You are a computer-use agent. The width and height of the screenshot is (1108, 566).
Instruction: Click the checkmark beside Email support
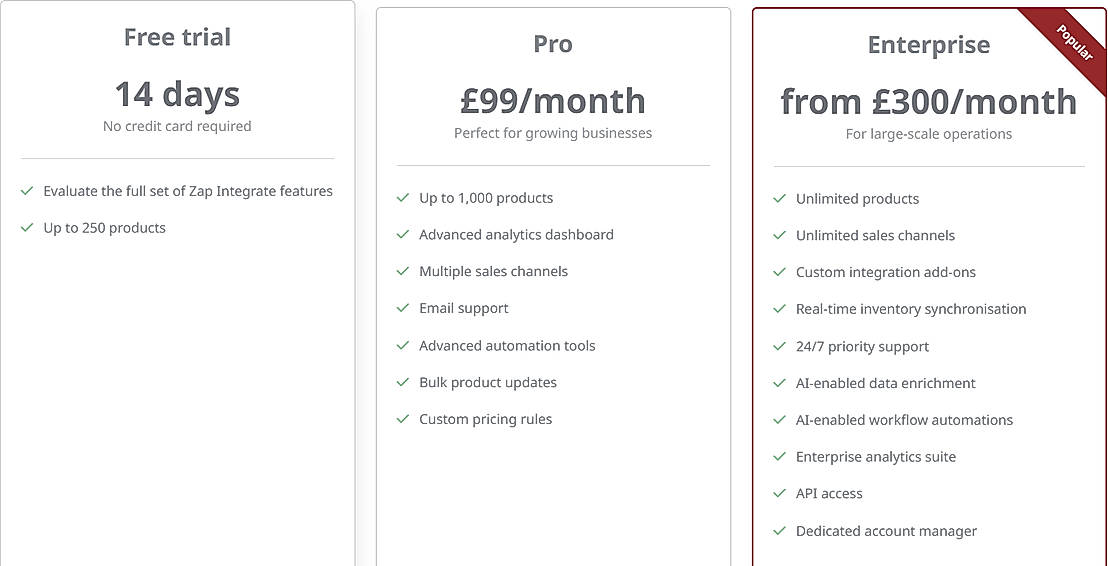pyautogui.click(x=403, y=308)
